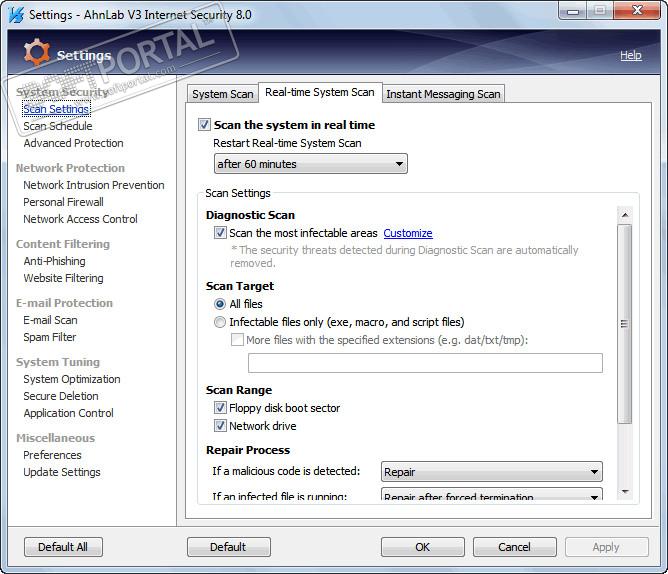The width and height of the screenshot is (668, 574).
Task: Select Infectable files only radio option
Action: click(x=220, y=322)
